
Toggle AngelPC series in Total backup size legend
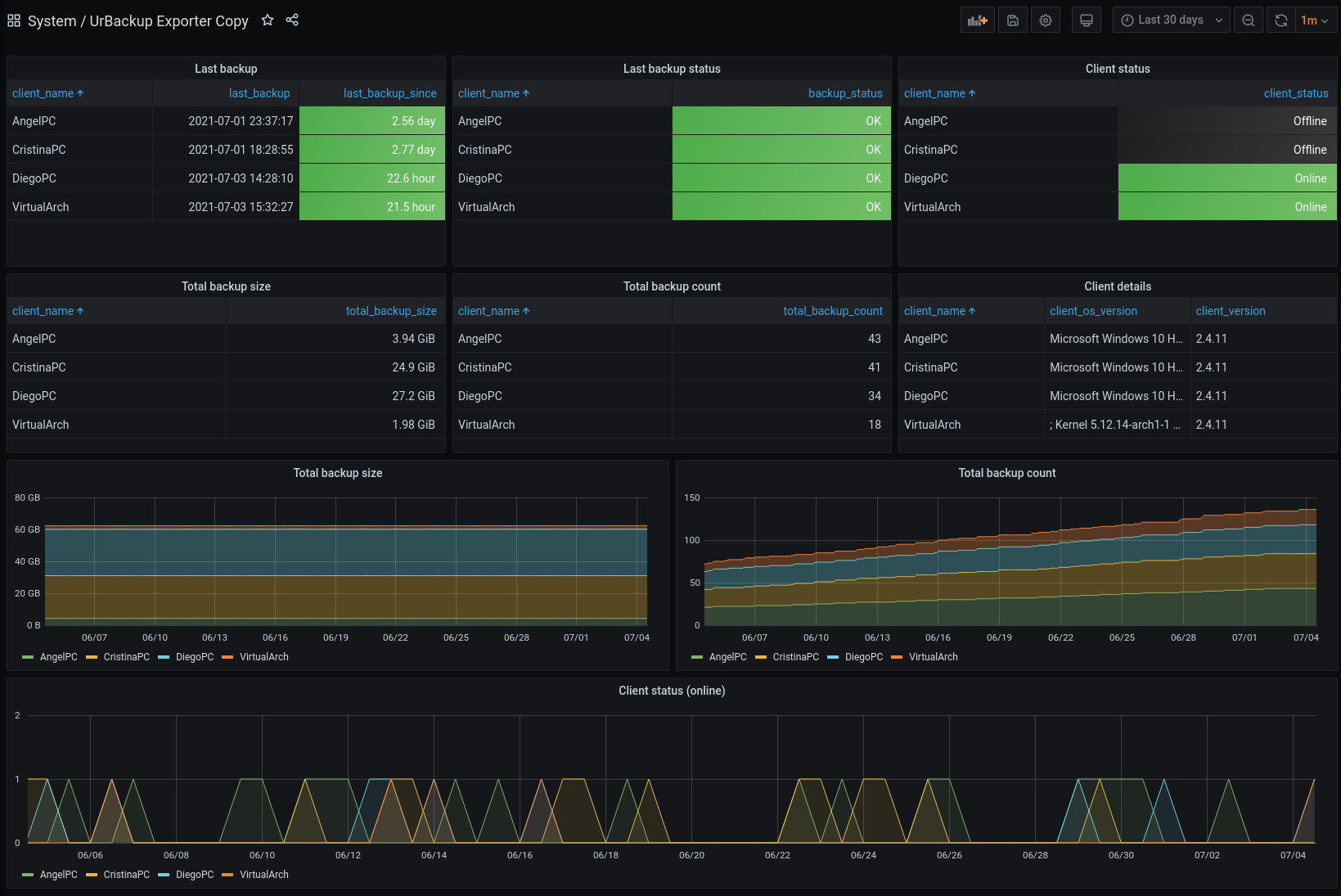[x=58, y=657]
